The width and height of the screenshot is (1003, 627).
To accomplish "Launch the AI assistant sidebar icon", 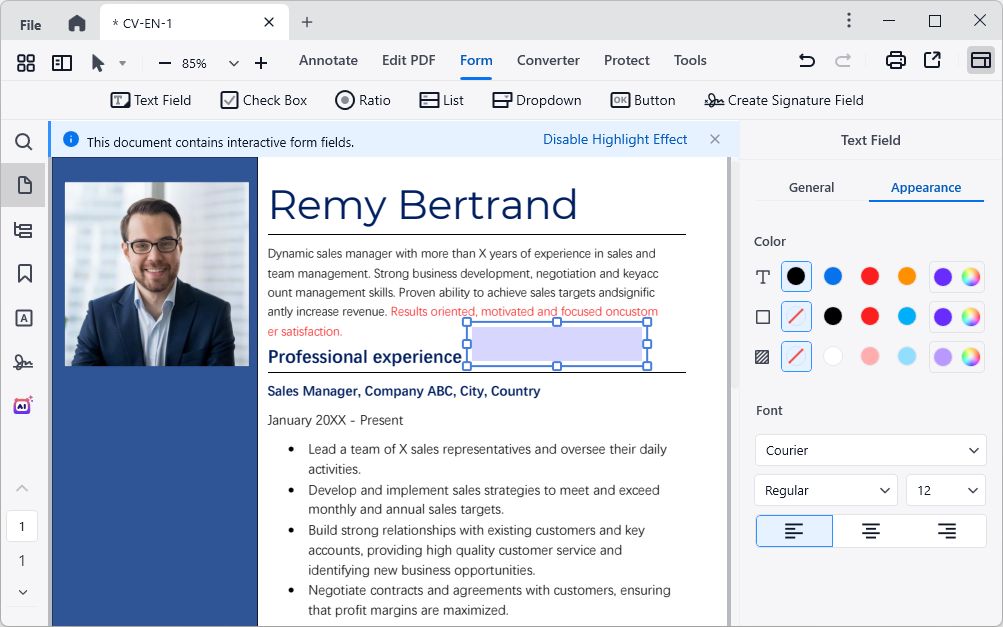I will click(x=24, y=405).
